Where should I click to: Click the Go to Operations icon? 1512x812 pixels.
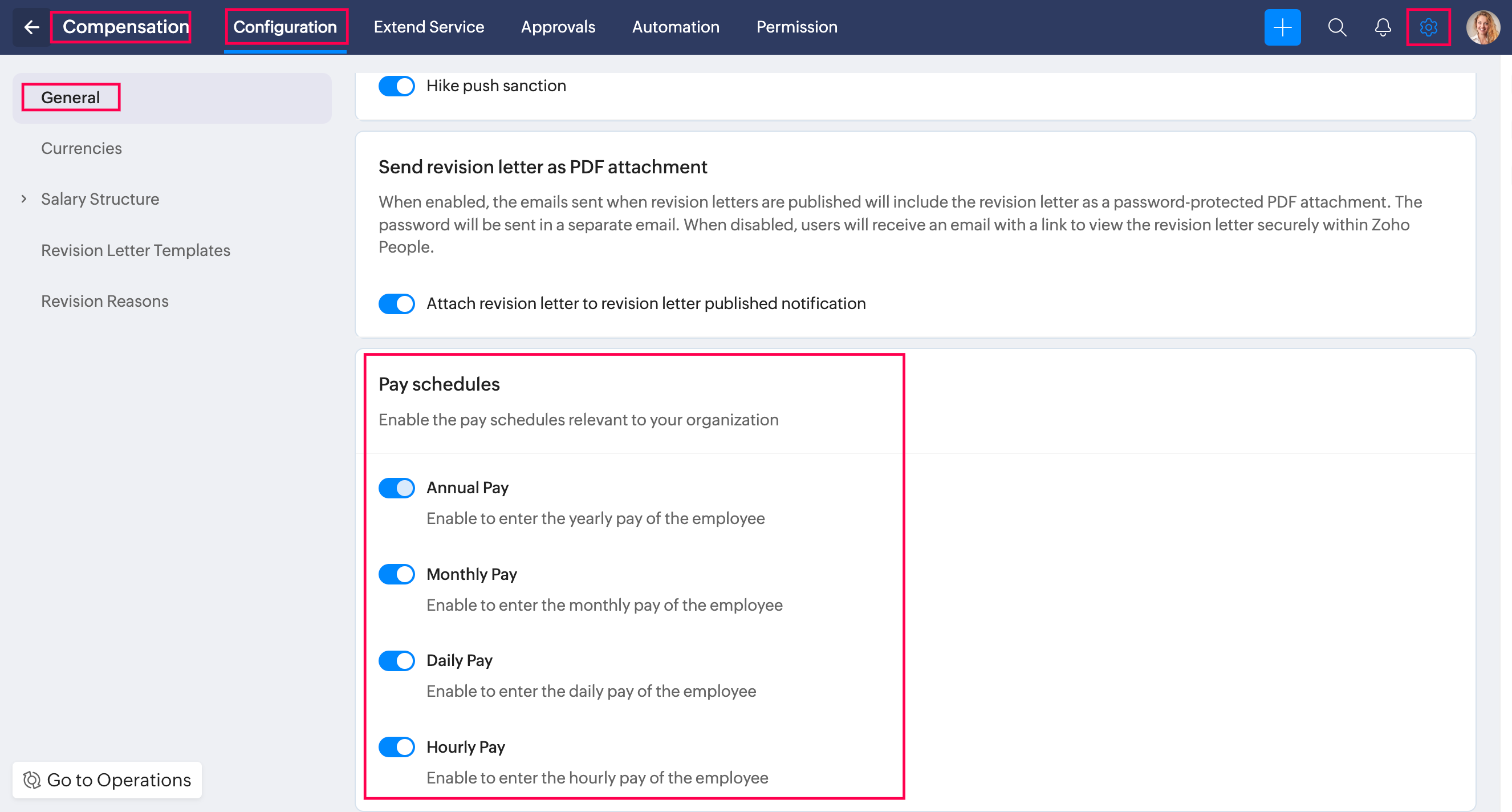pyautogui.click(x=32, y=779)
